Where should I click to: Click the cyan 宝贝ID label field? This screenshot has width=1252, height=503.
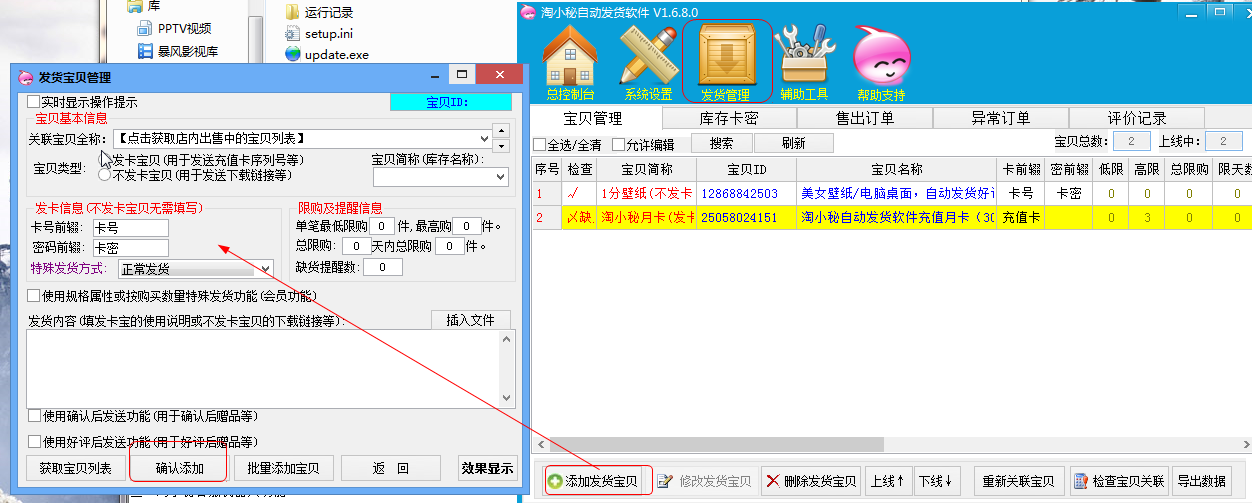tap(453, 102)
